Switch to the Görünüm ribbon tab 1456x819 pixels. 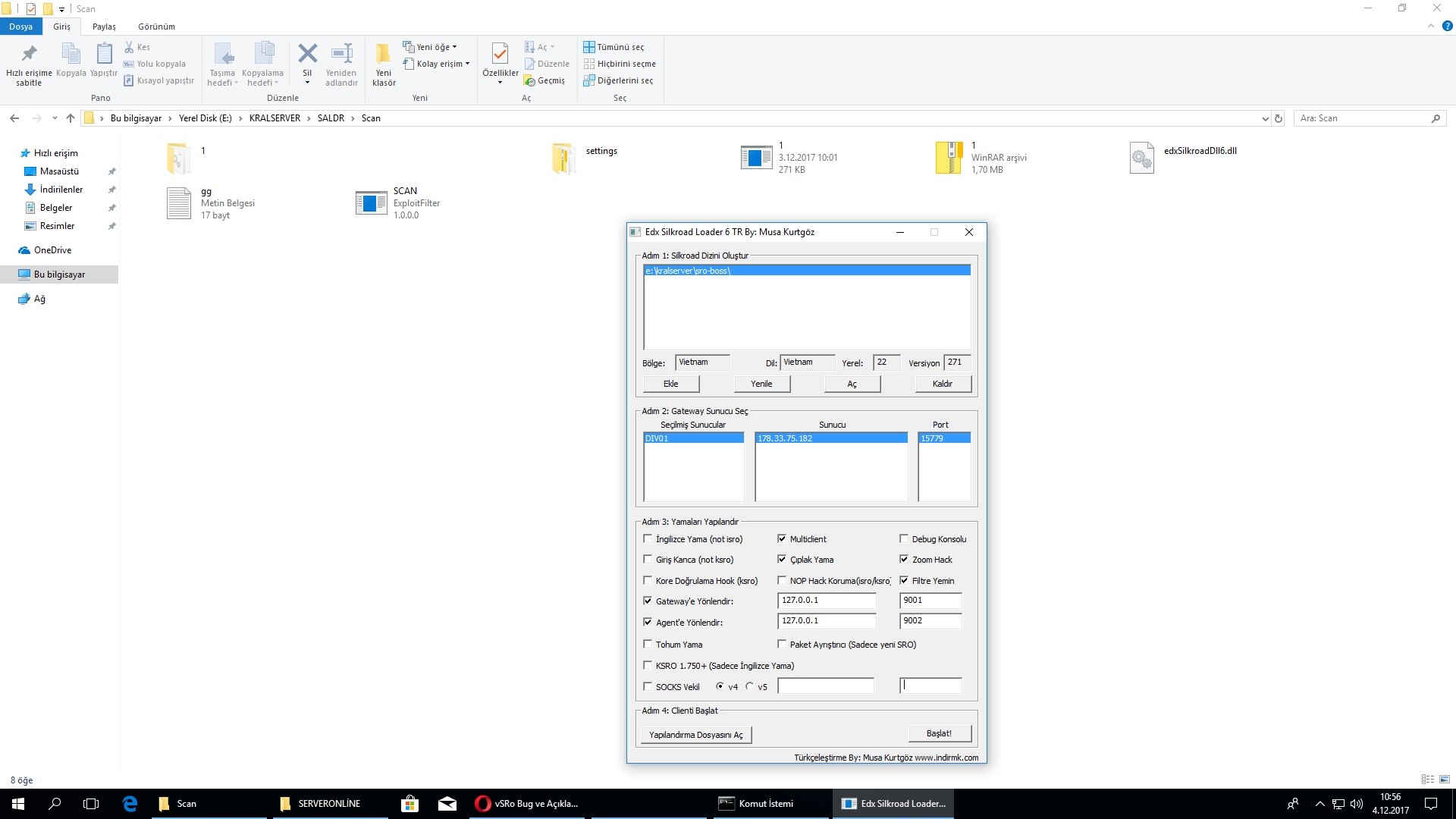coord(156,27)
